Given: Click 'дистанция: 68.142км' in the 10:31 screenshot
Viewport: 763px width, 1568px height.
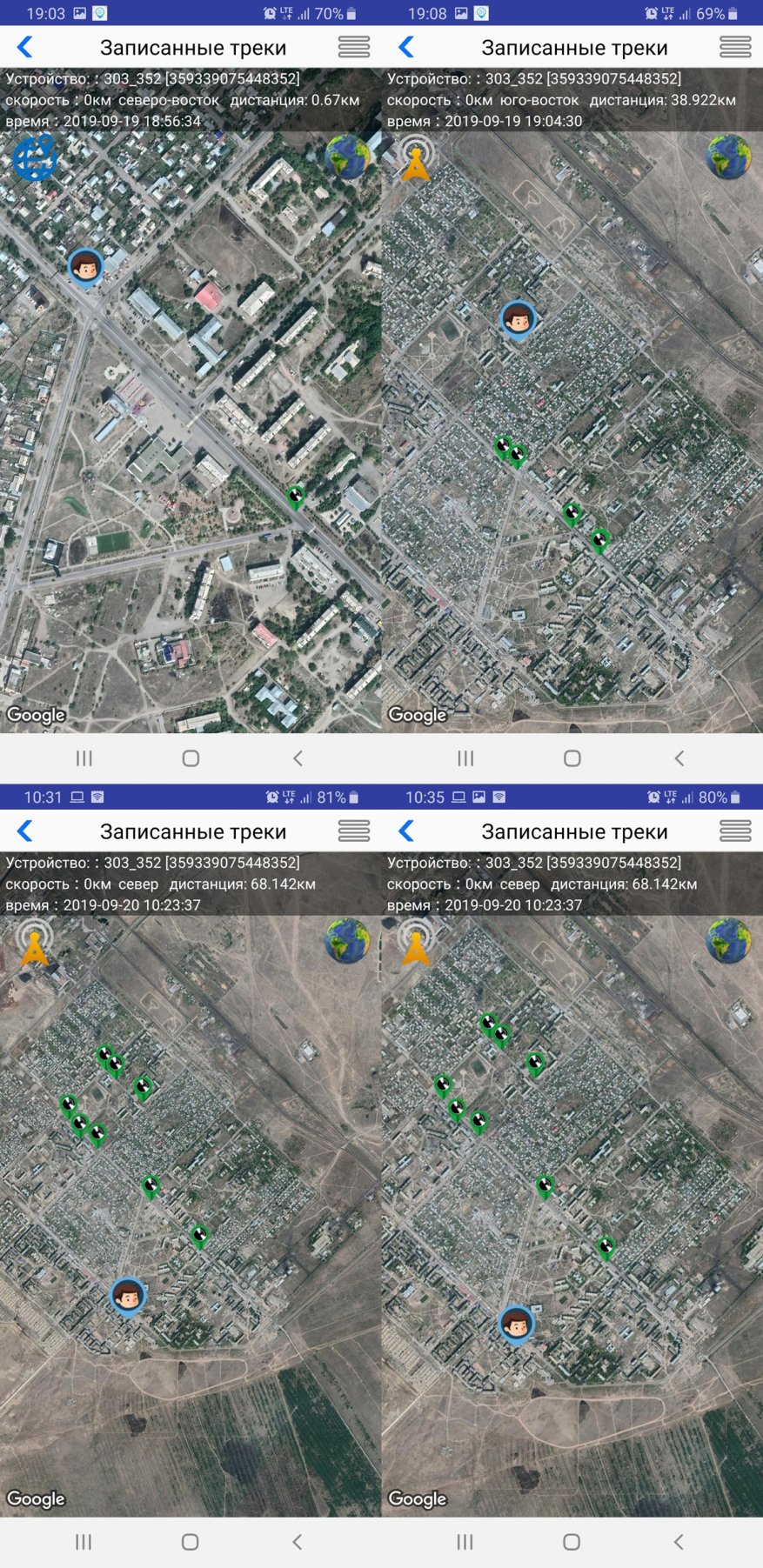Looking at the screenshot, I should 243,884.
